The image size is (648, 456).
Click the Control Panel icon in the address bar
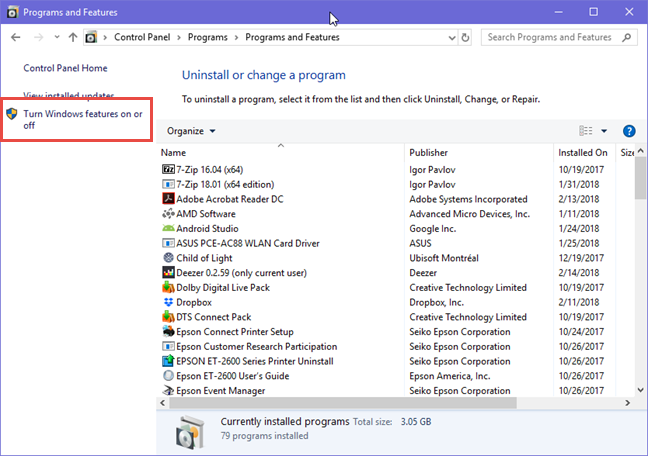[91, 38]
